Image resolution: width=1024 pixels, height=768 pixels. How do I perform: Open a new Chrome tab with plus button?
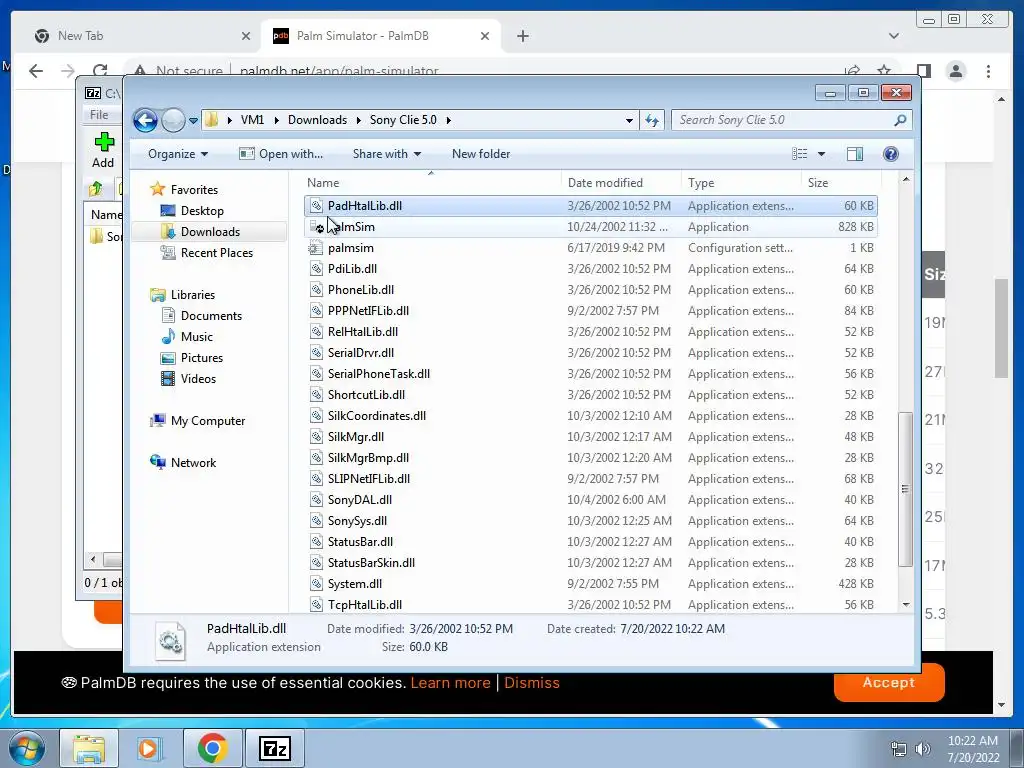tap(522, 36)
